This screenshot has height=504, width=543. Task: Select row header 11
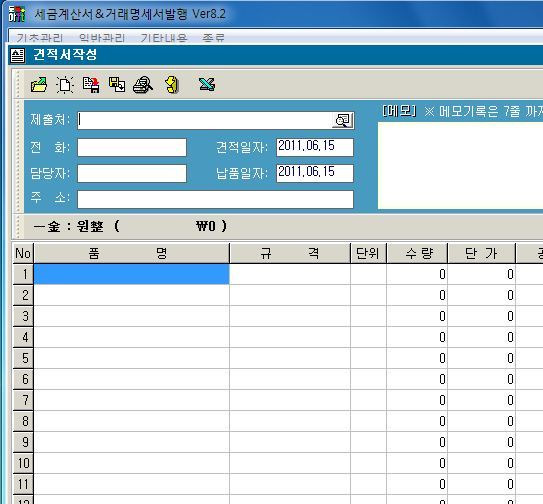23,484
